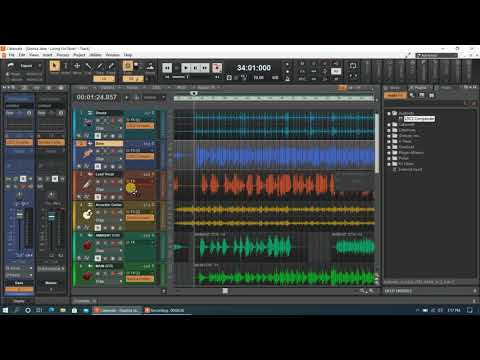The width and height of the screenshot is (480, 360).
Task: Open the Windows Start button
Action: click(x=5, y=310)
